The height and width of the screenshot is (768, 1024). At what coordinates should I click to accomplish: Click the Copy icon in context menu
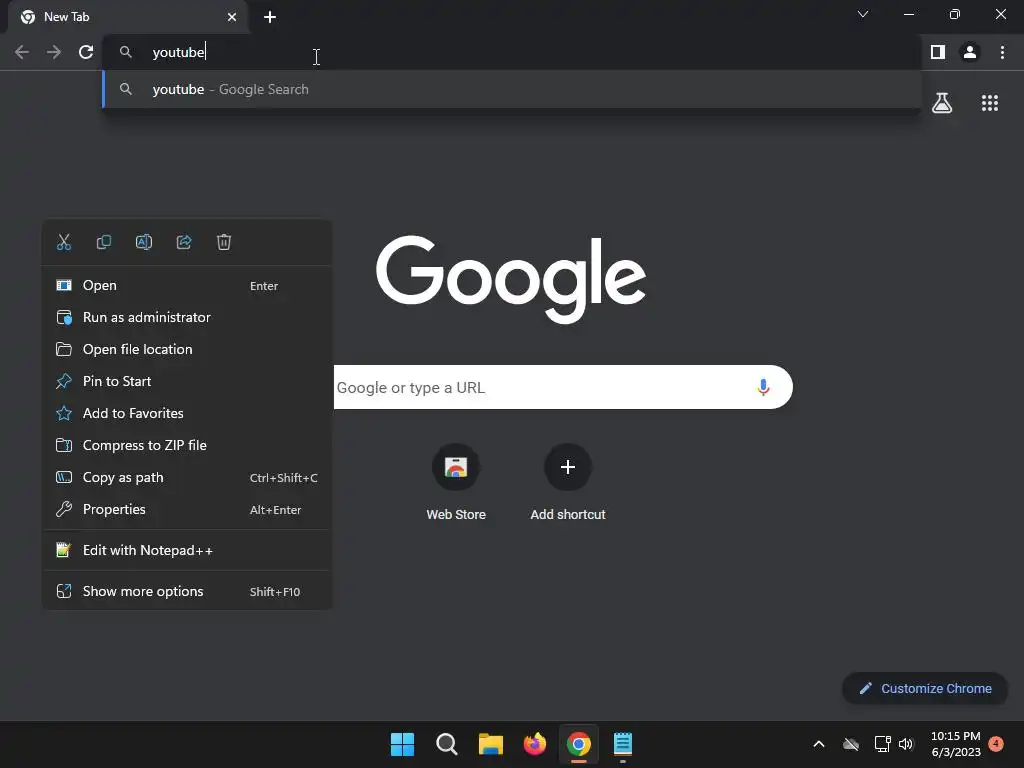[x=104, y=242]
